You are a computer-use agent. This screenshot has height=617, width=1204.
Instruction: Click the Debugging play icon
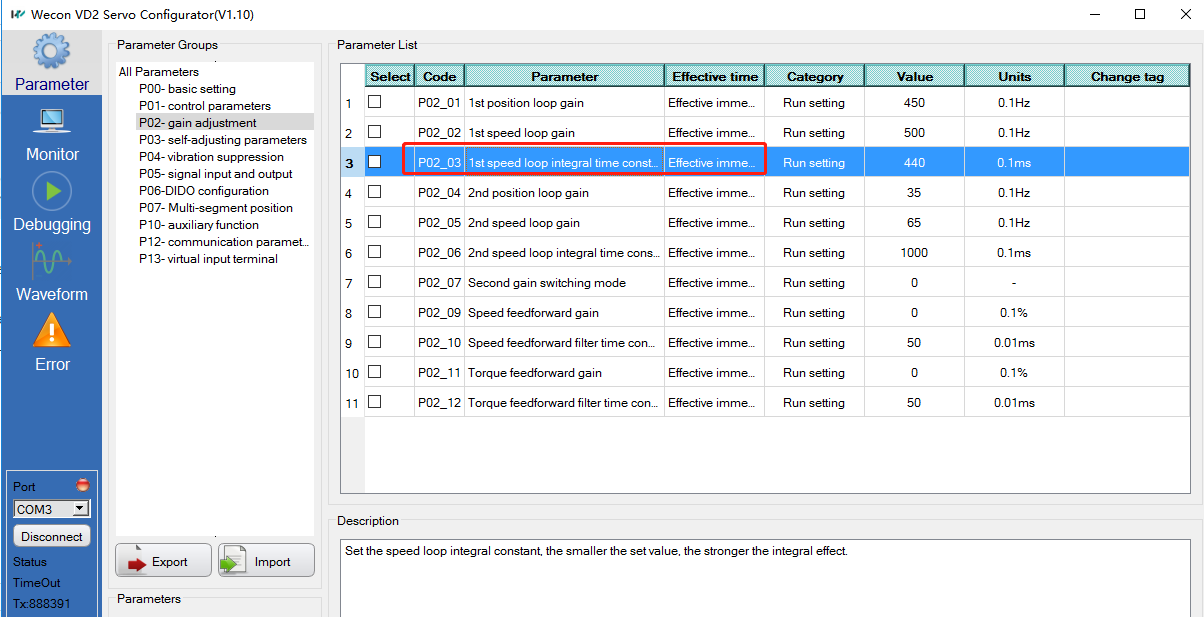coord(52,191)
